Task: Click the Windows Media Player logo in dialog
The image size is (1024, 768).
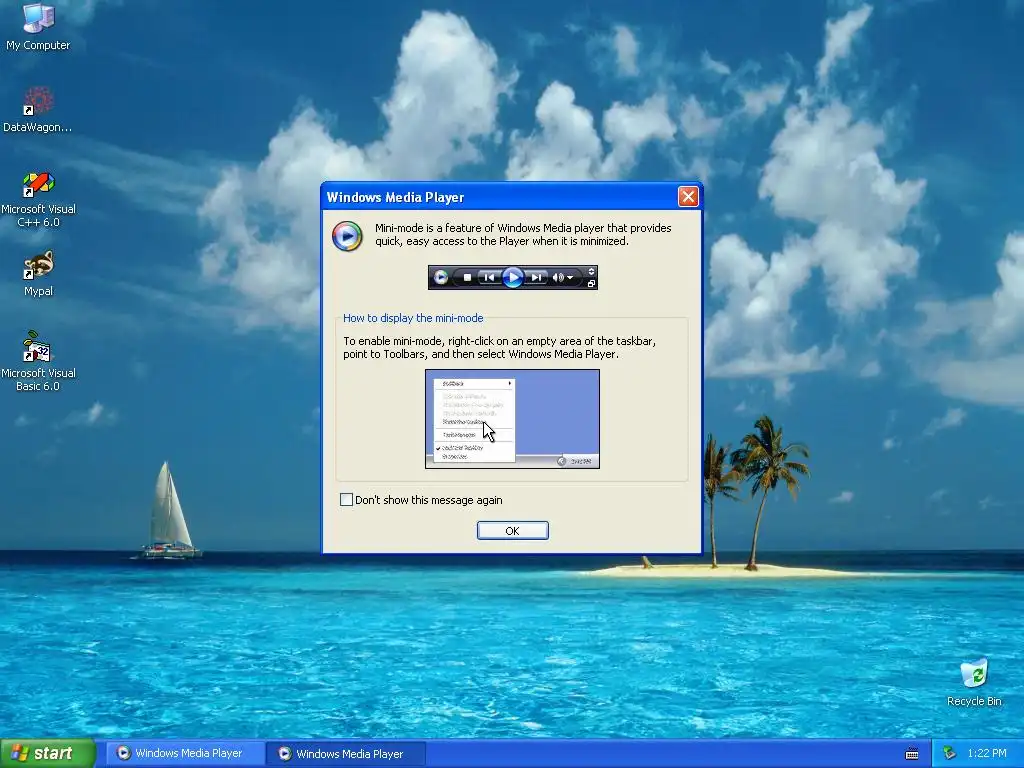Action: (x=347, y=236)
